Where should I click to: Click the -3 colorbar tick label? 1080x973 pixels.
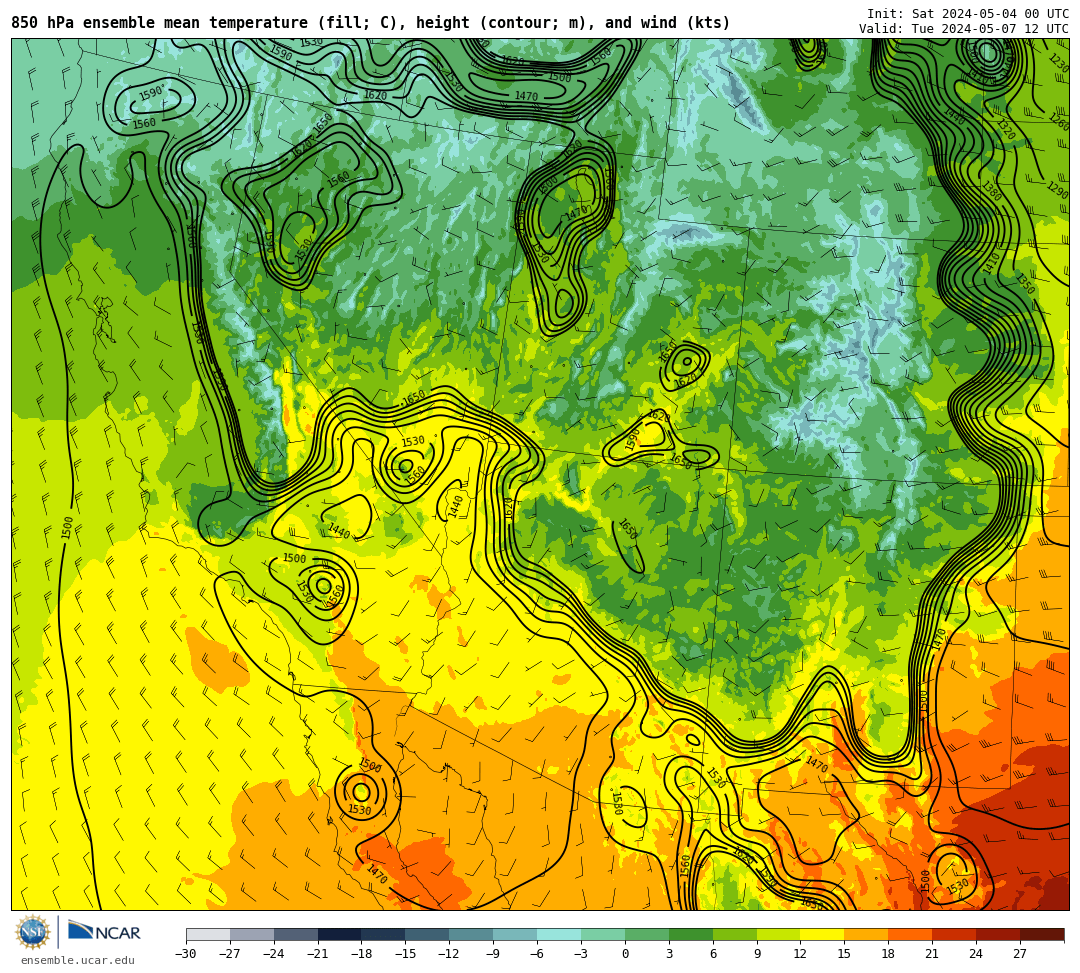[581, 954]
